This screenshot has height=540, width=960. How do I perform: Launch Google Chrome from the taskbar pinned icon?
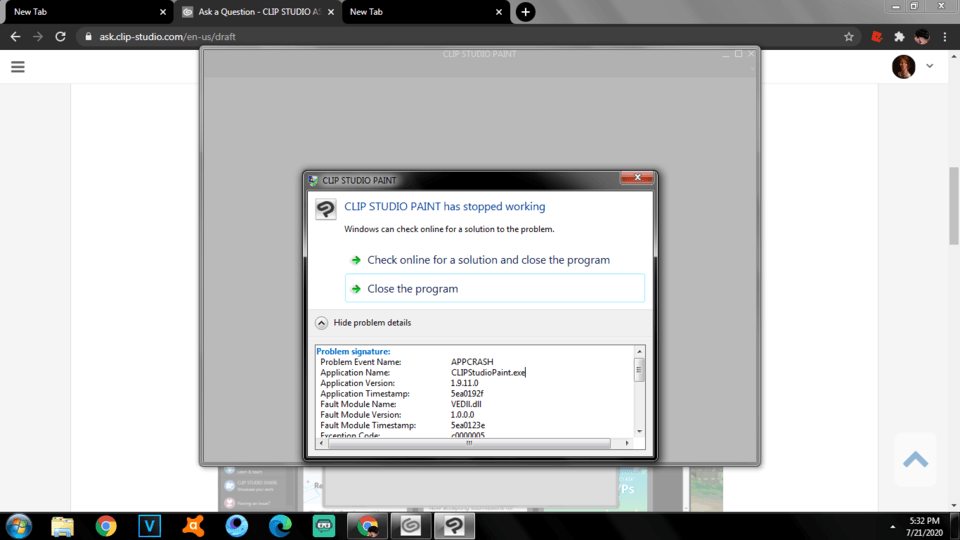pyautogui.click(x=106, y=526)
